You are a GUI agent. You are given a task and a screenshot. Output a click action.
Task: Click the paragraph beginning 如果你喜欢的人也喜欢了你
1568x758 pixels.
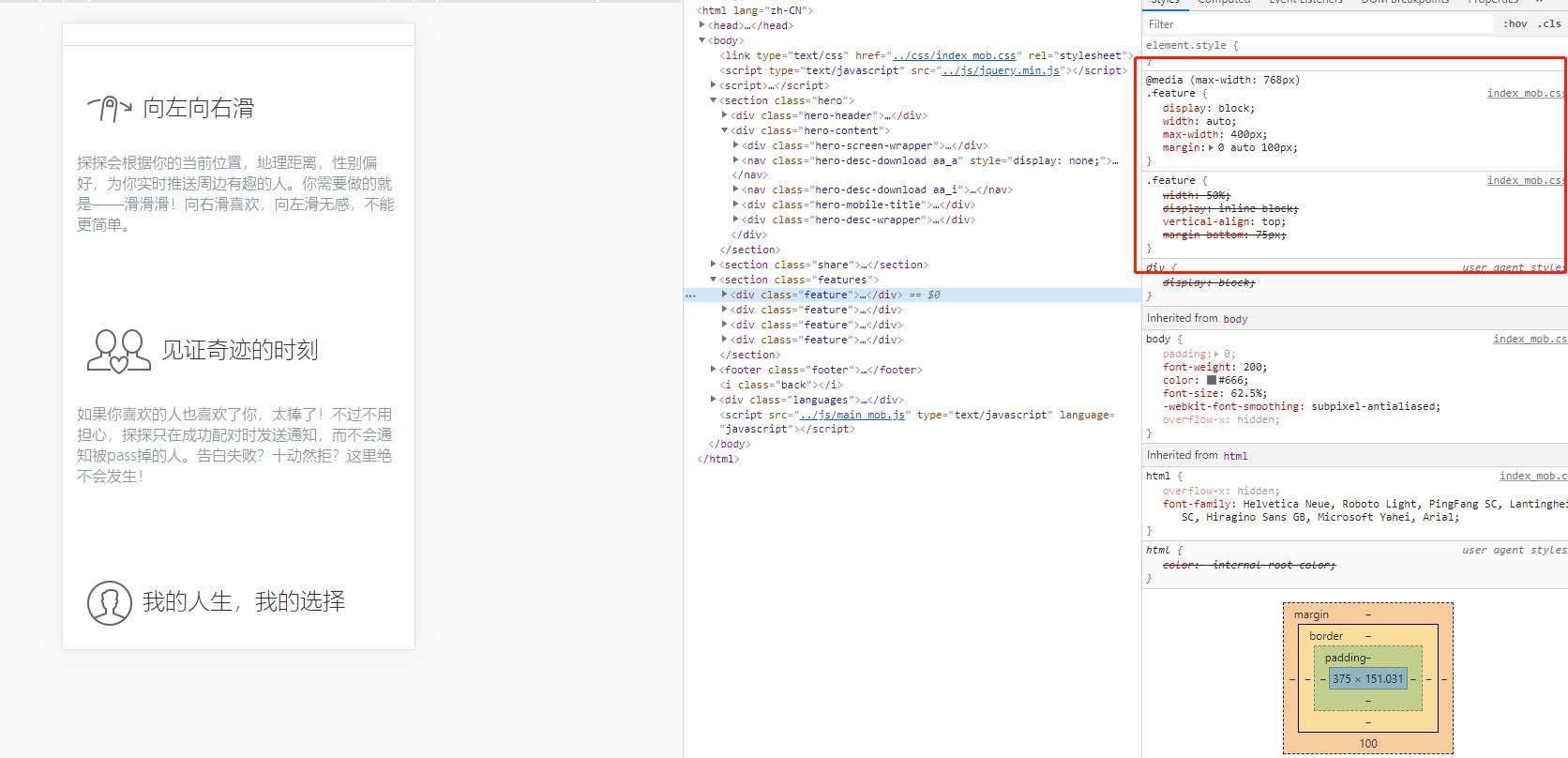(234, 446)
